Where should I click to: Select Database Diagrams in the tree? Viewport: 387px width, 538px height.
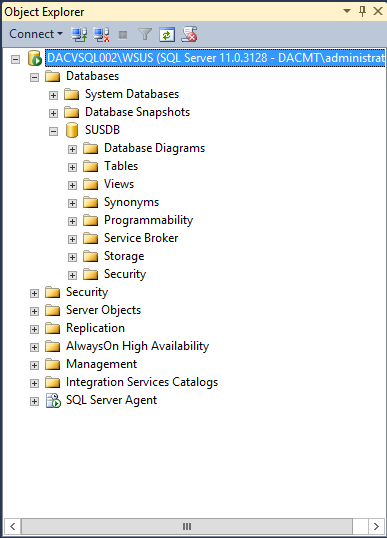pos(154,148)
